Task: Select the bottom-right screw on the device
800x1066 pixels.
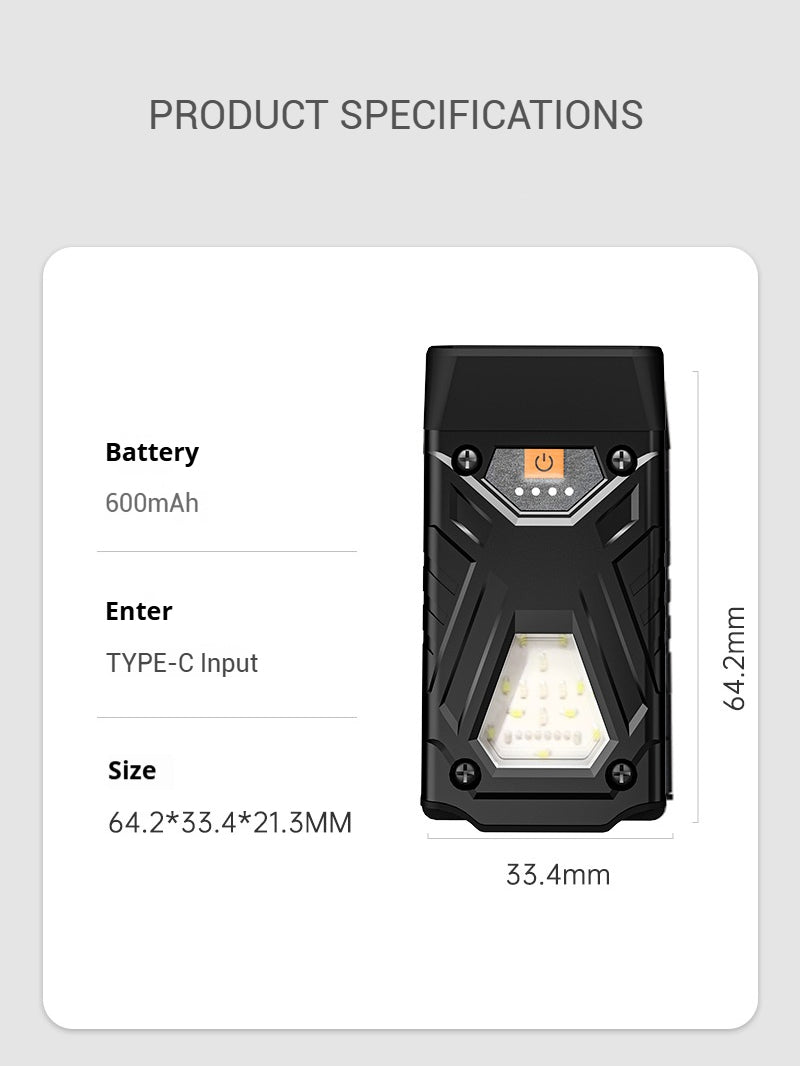Action: tap(622, 771)
